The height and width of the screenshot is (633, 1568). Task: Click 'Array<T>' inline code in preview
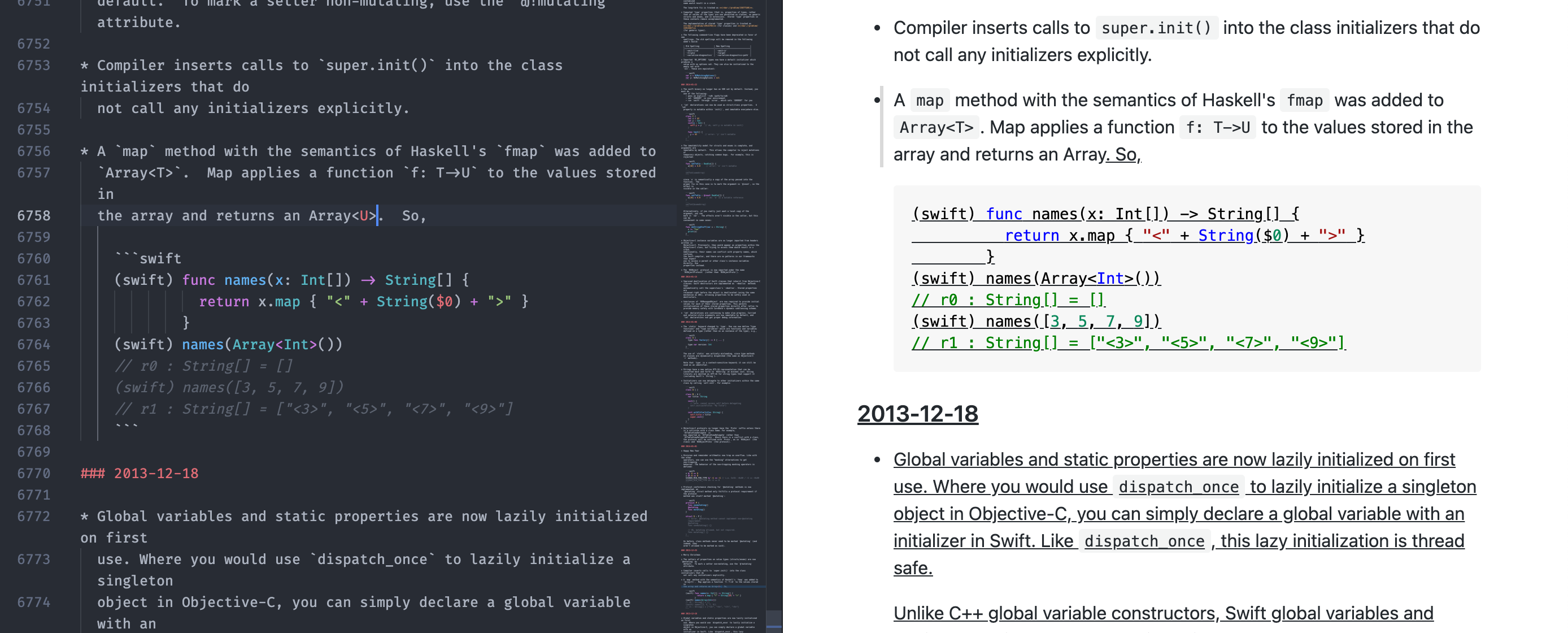pyautogui.click(x=936, y=127)
